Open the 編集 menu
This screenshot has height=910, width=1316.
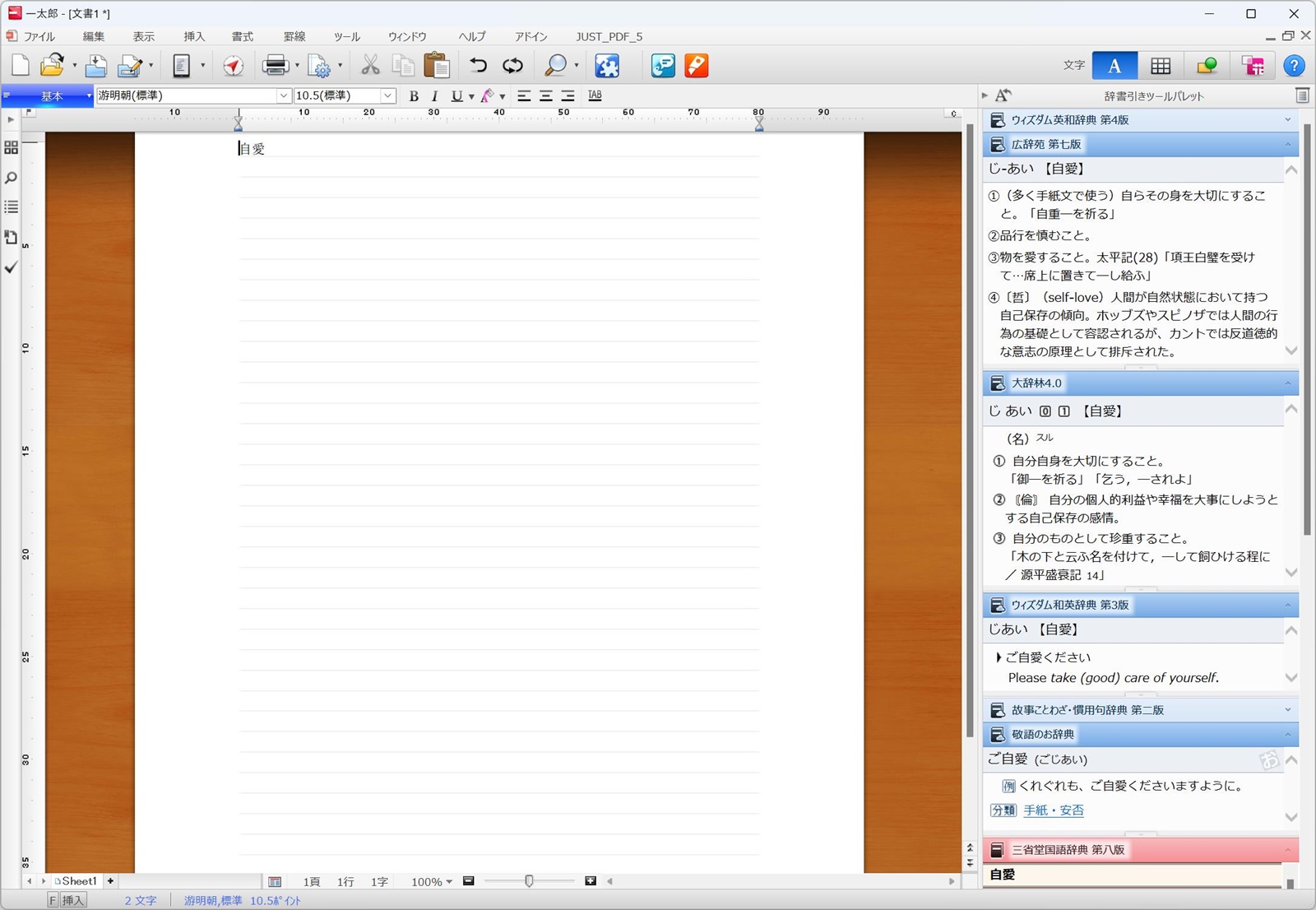click(x=94, y=36)
